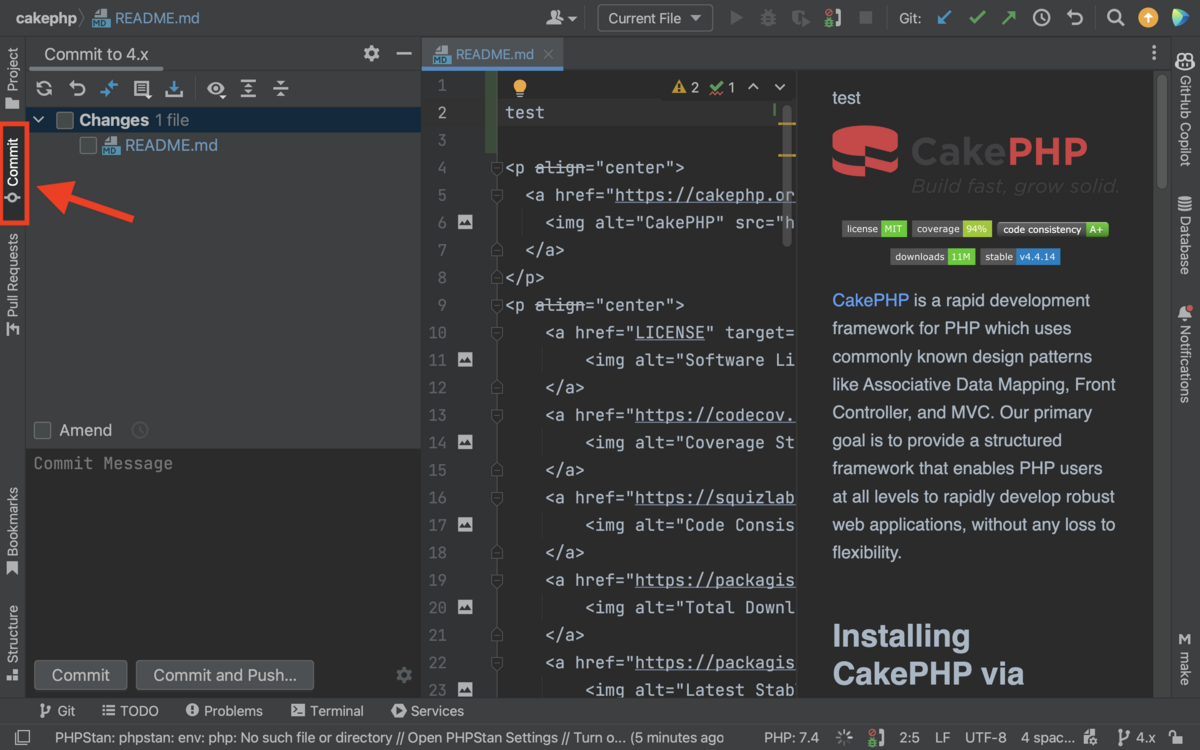This screenshot has height=750, width=1200.
Task: Click the editor vertical scrollbar thumb
Action: (787, 175)
